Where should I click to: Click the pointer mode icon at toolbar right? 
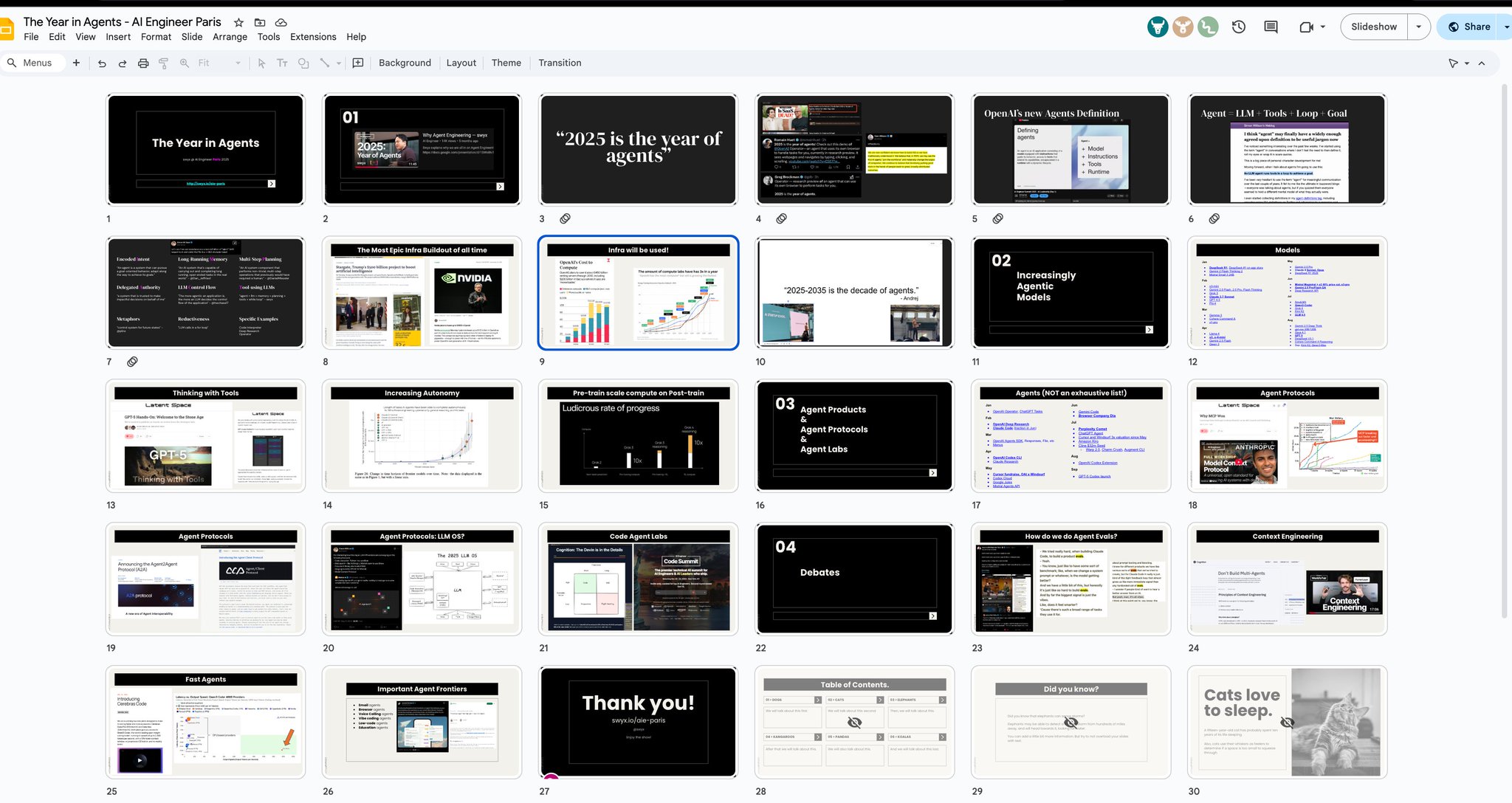(1453, 63)
